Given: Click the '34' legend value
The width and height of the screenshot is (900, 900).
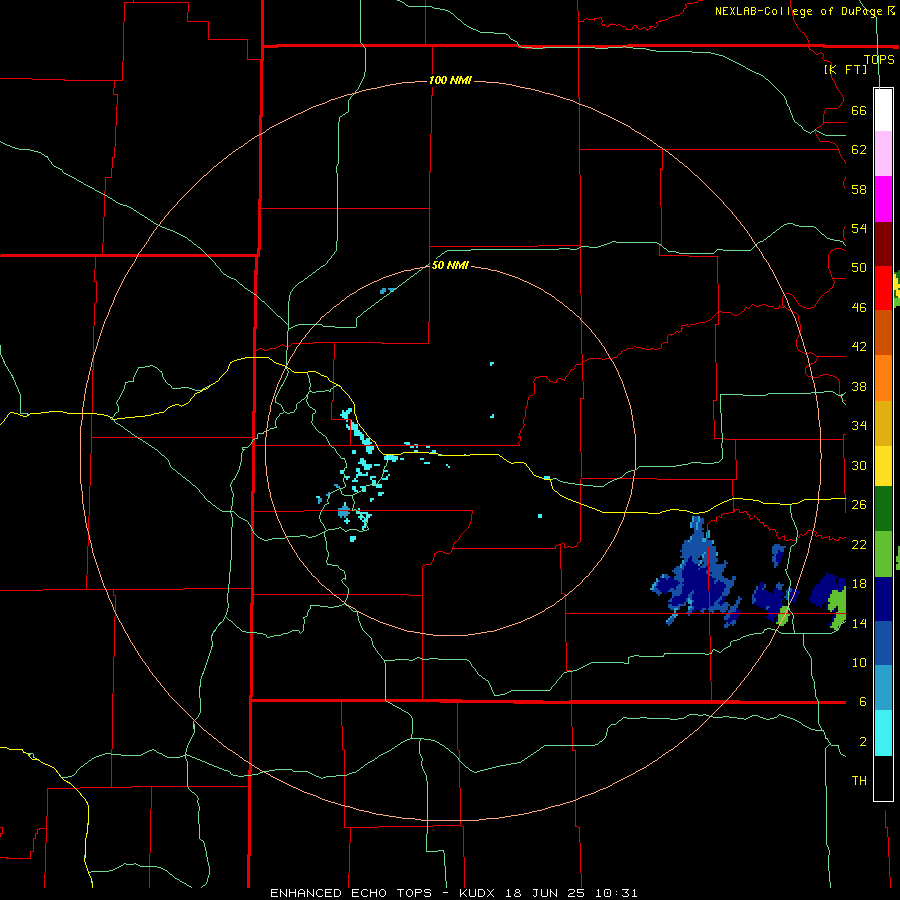Looking at the screenshot, I should 859,426.
